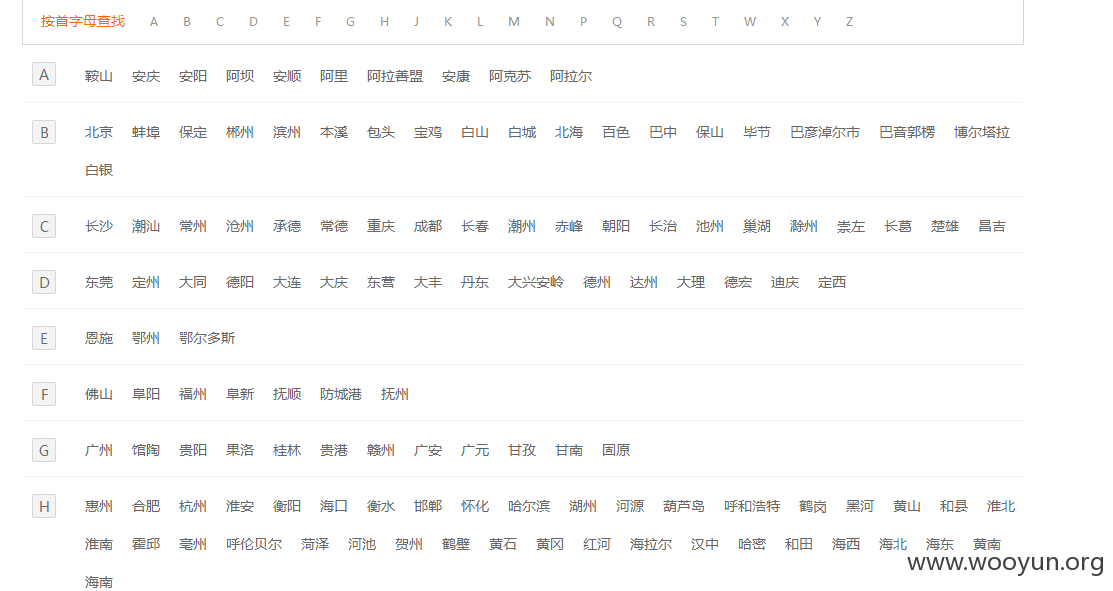This screenshot has height=591, width=1113.
Task: Click the boxed H badge beside 惠州
Action: [44, 507]
